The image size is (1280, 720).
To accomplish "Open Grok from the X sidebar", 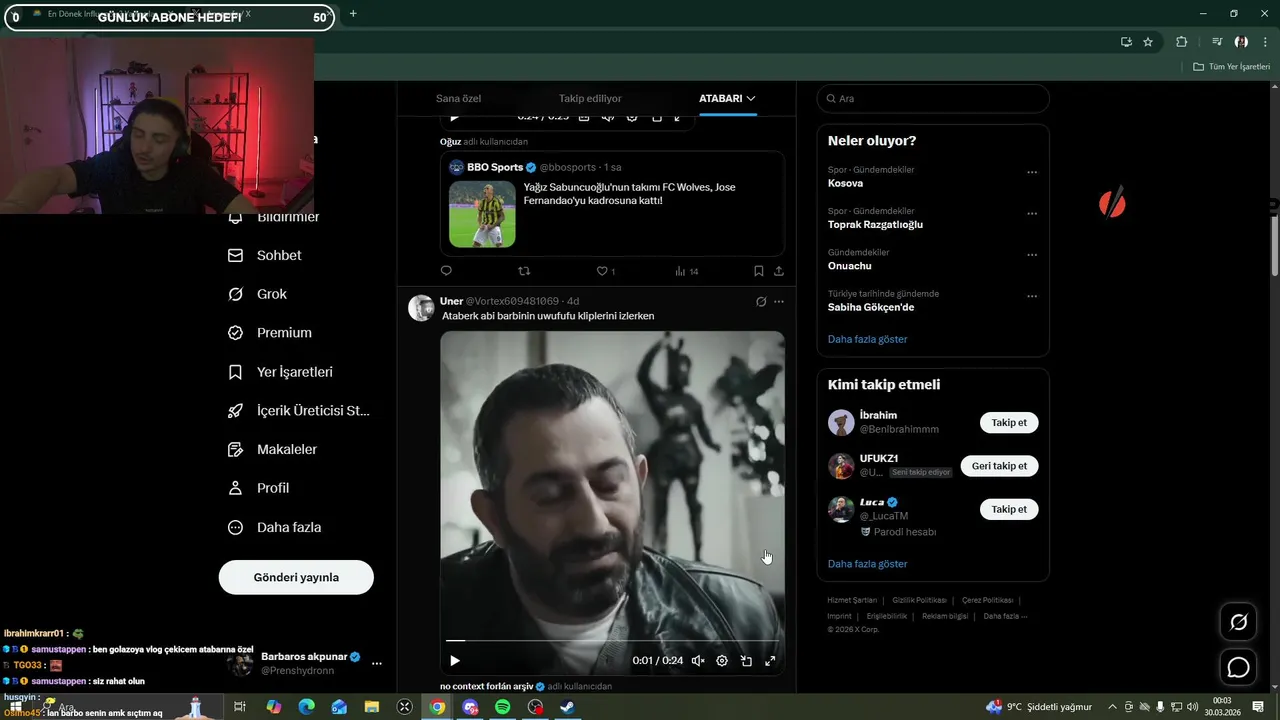I will point(258,294).
